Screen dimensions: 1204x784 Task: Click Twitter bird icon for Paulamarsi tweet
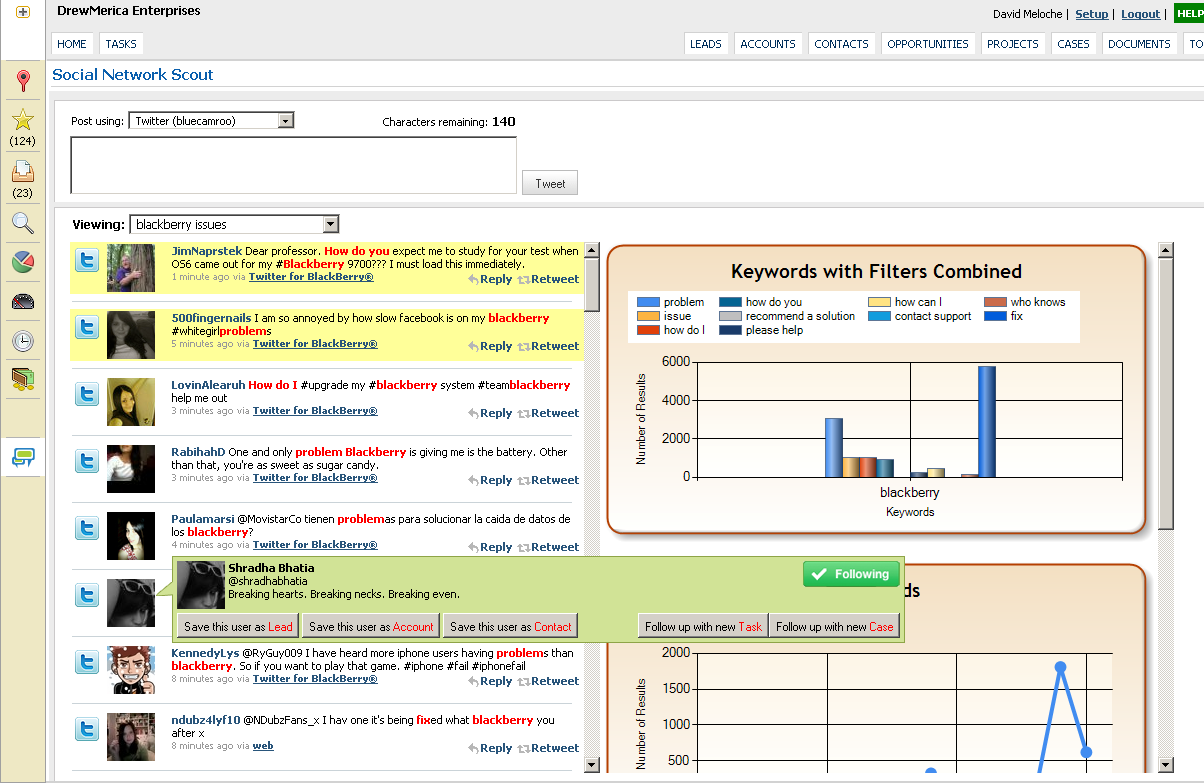coord(87,528)
